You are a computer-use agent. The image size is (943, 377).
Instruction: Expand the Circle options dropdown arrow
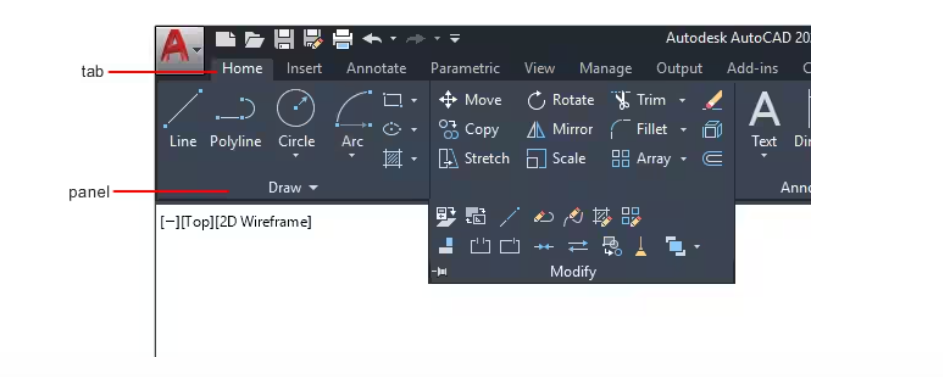point(295,156)
